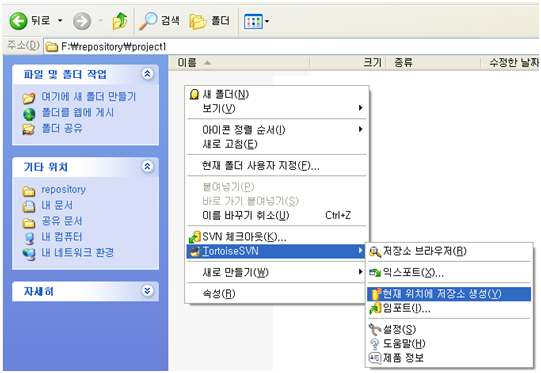Click the 내 문서 documents icon
The width and height of the screenshot is (541, 373).
29,206
